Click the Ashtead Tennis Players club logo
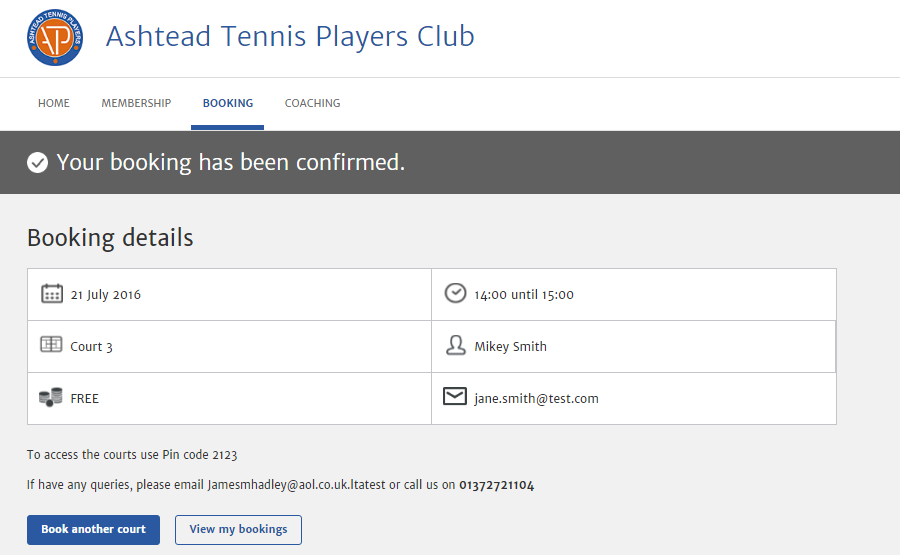Viewport: 900px width, 555px height. tap(55, 38)
